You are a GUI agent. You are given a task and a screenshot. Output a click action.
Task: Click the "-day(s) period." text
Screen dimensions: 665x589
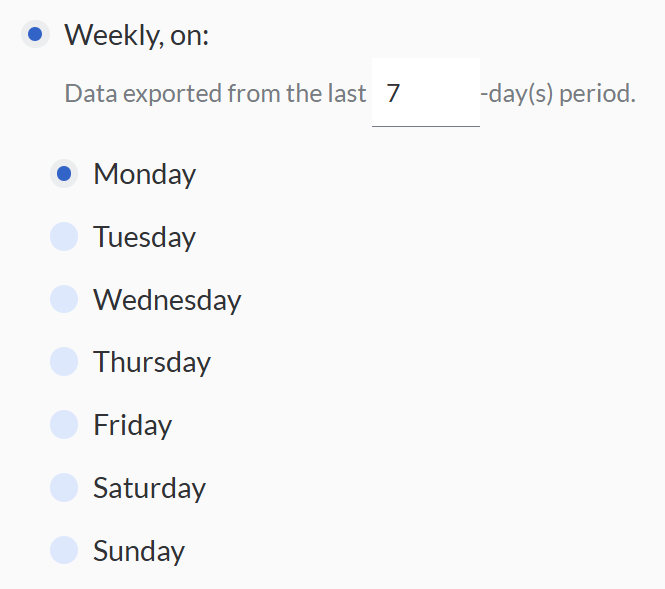click(558, 94)
